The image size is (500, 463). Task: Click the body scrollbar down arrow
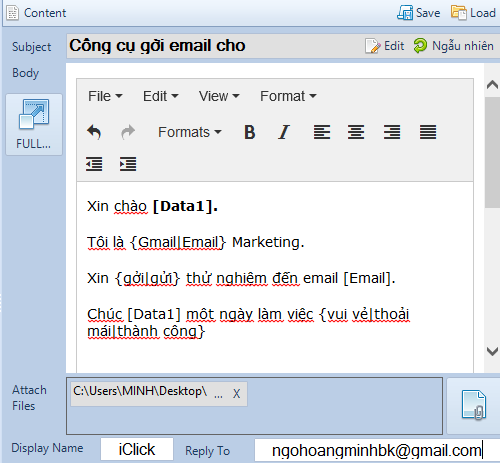[492, 351]
